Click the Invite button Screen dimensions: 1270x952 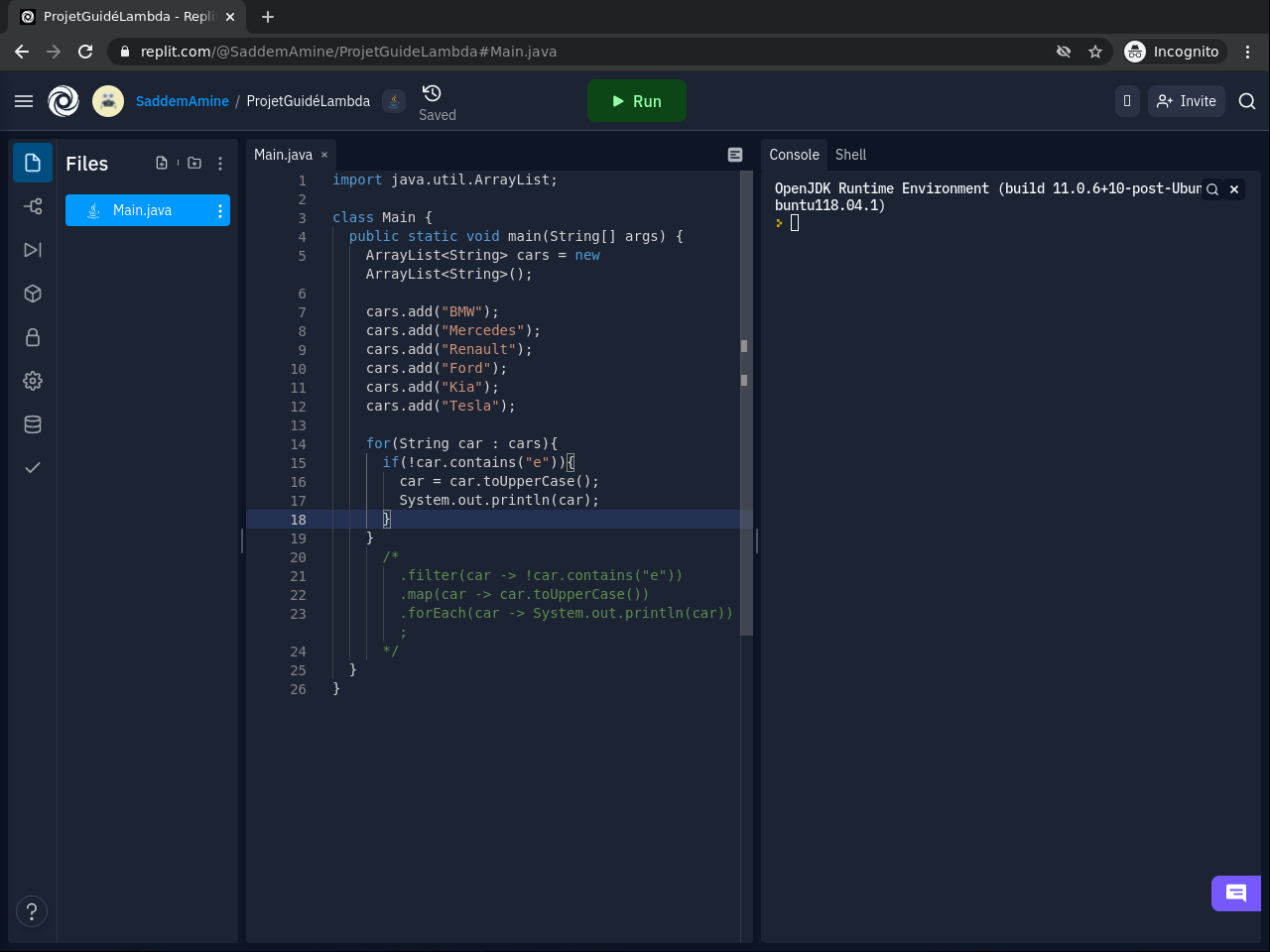click(1187, 101)
